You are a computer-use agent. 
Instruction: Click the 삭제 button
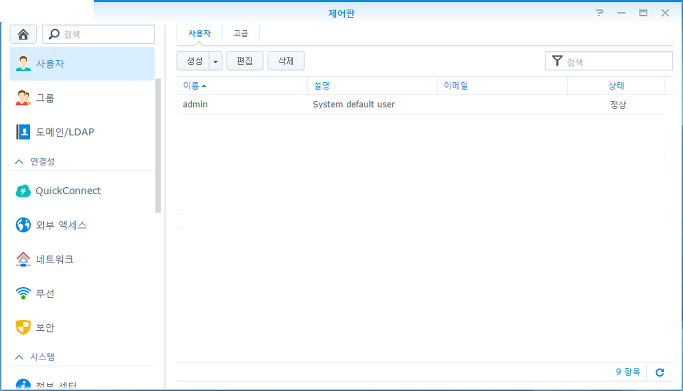(x=286, y=61)
